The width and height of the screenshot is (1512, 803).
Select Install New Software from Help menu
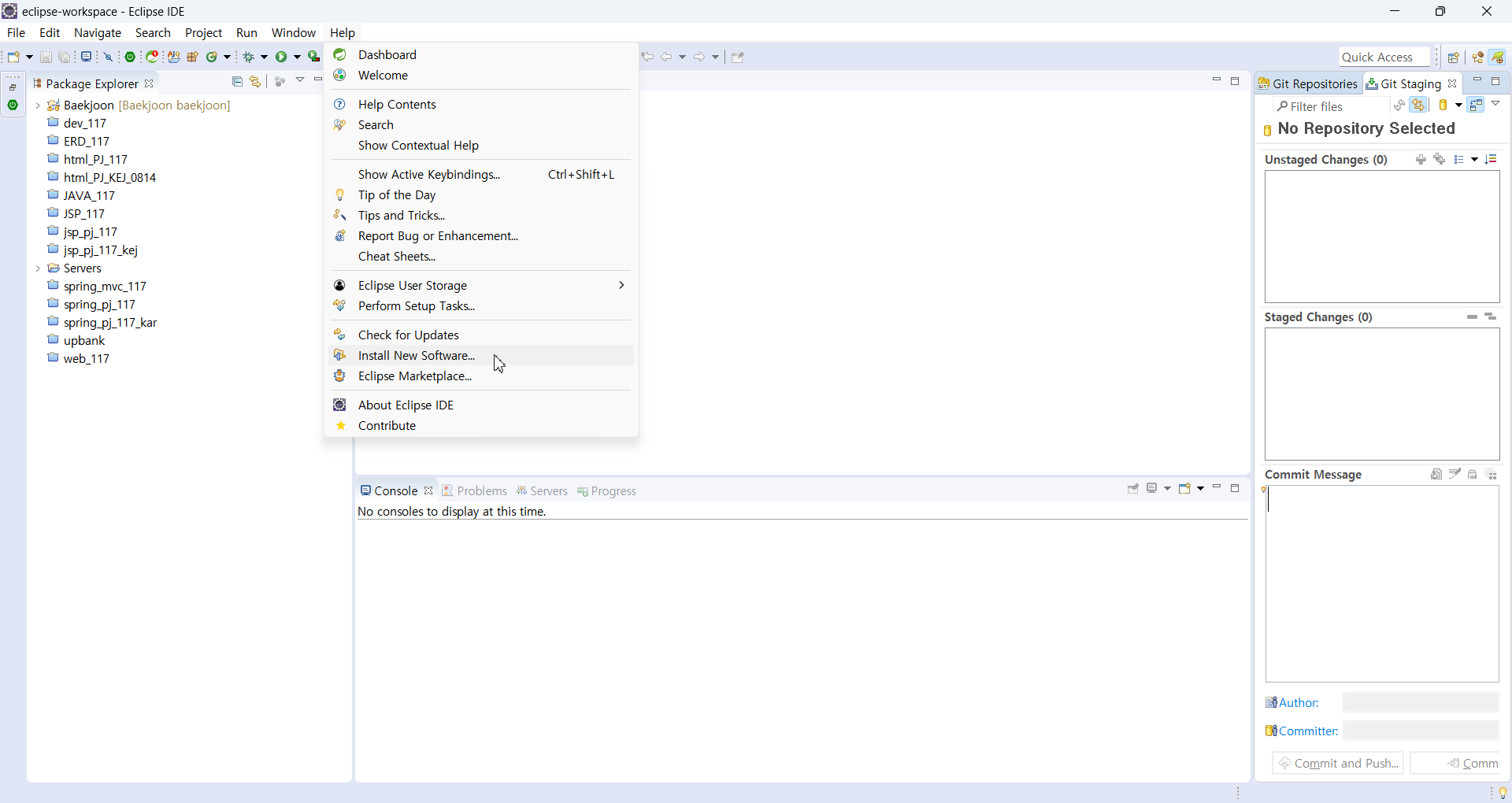pos(481,356)
